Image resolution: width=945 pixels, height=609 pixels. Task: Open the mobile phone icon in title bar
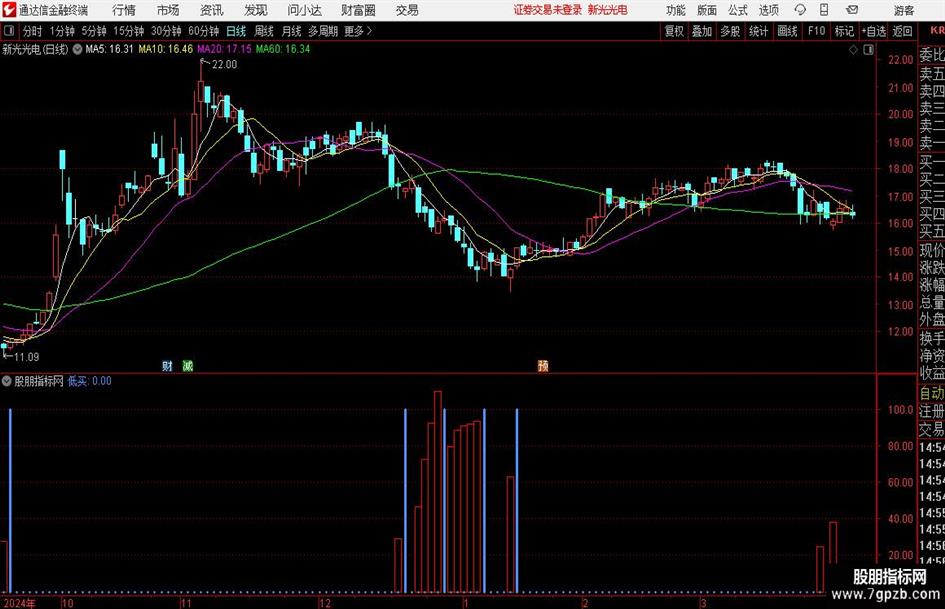(824, 10)
